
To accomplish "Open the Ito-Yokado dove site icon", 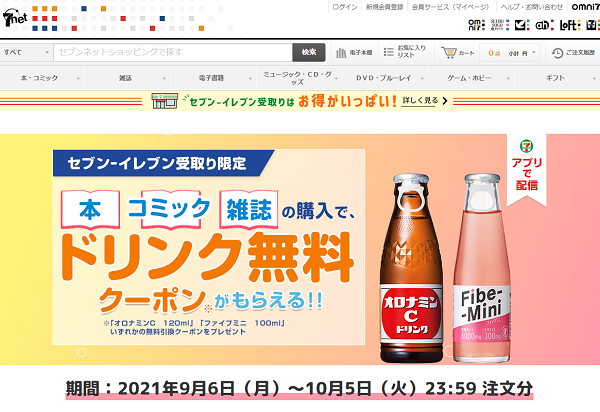I will point(522,25).
